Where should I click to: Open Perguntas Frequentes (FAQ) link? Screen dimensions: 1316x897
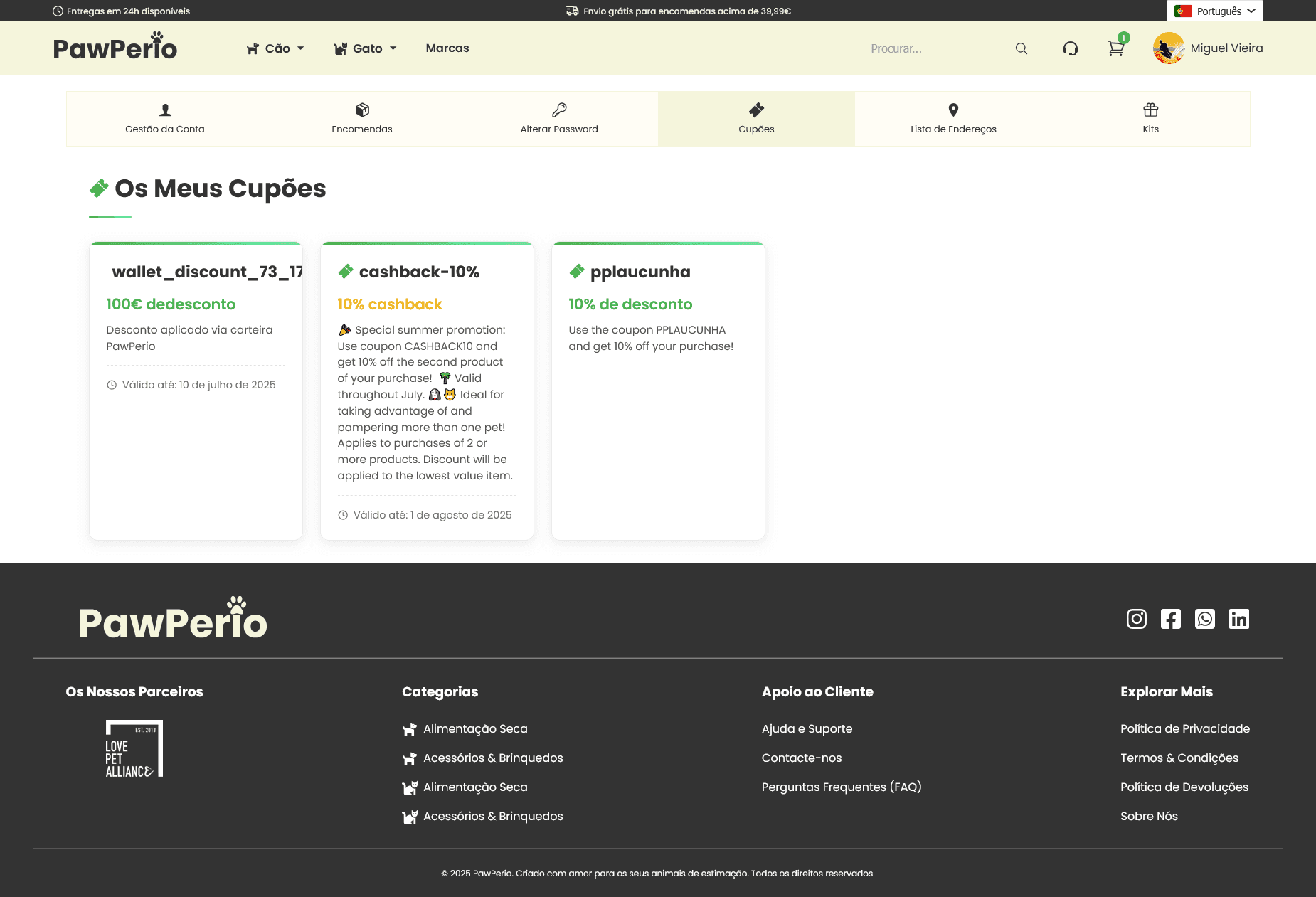click(842, 787)
